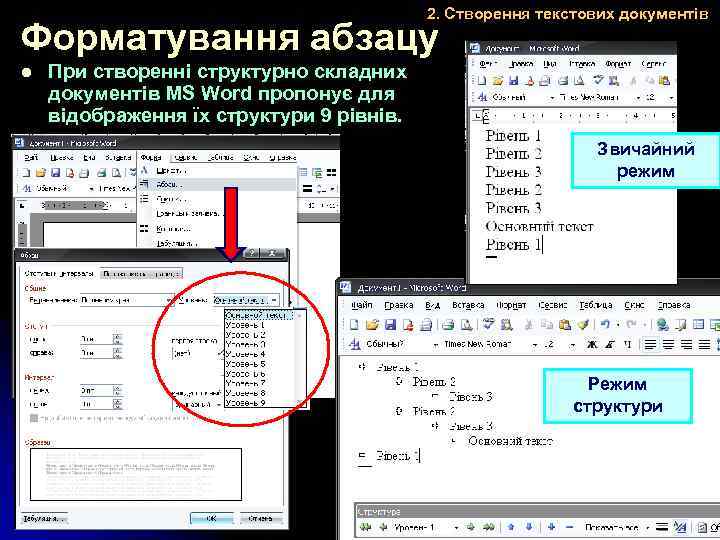
Task: Click Open folder icon in outline-mode Word window
Action: (372, 325)
